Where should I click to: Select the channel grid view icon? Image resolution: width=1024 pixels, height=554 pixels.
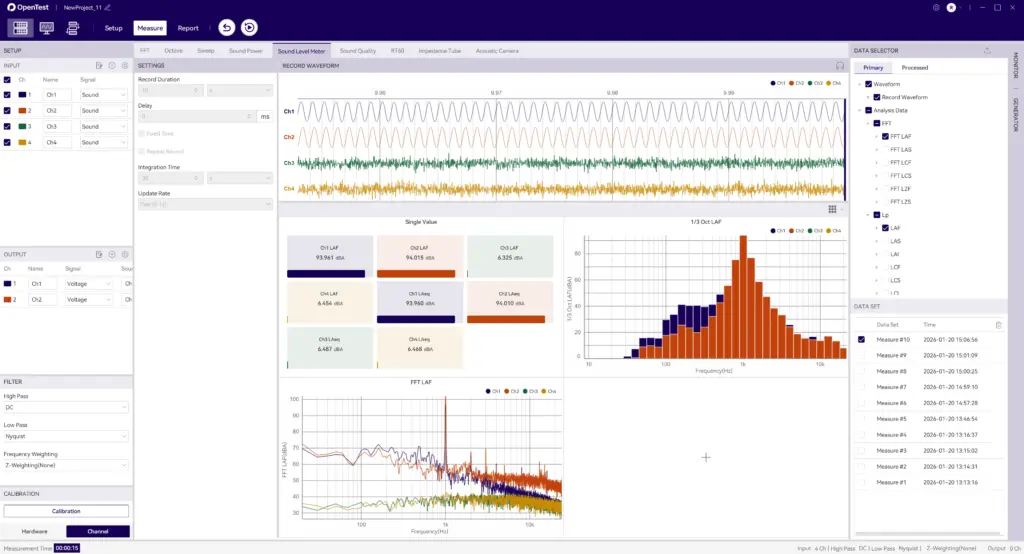coord(20,28)
